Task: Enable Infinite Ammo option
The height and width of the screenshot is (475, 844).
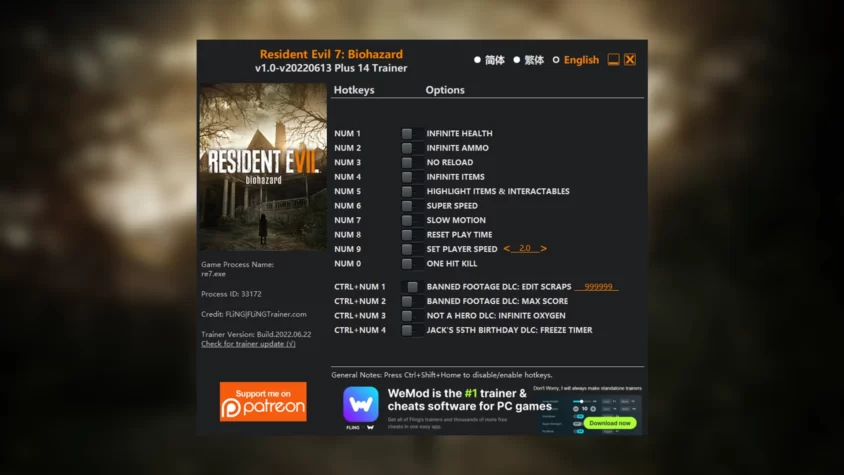Action: tap(407, 148)
